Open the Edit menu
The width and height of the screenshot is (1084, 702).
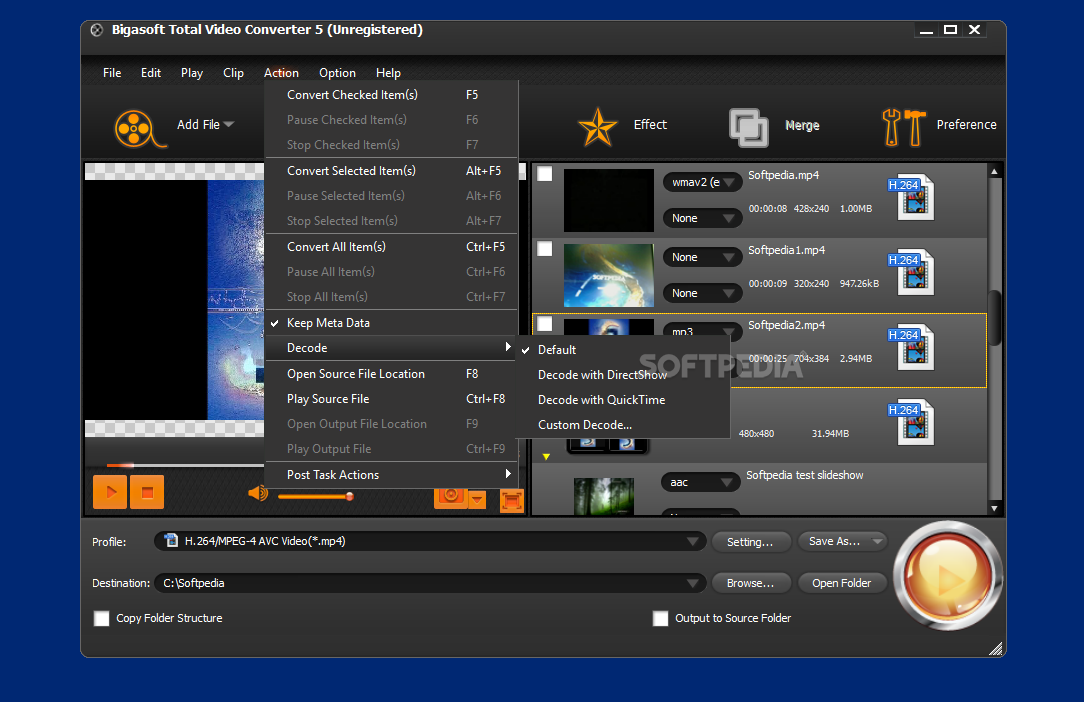point(151,73)
